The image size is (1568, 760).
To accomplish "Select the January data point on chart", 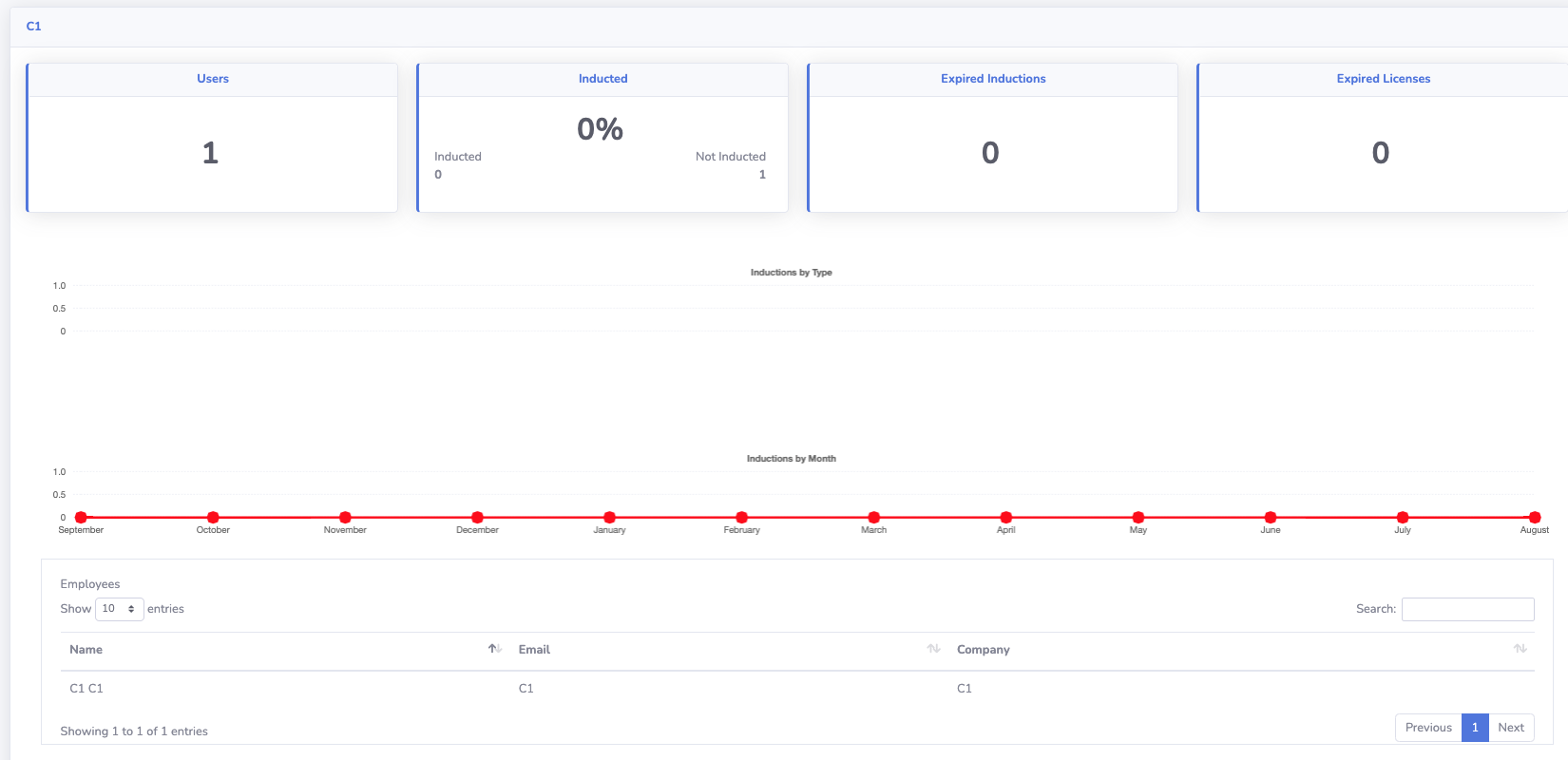I will pyautogui.click(x=609, y=518).
